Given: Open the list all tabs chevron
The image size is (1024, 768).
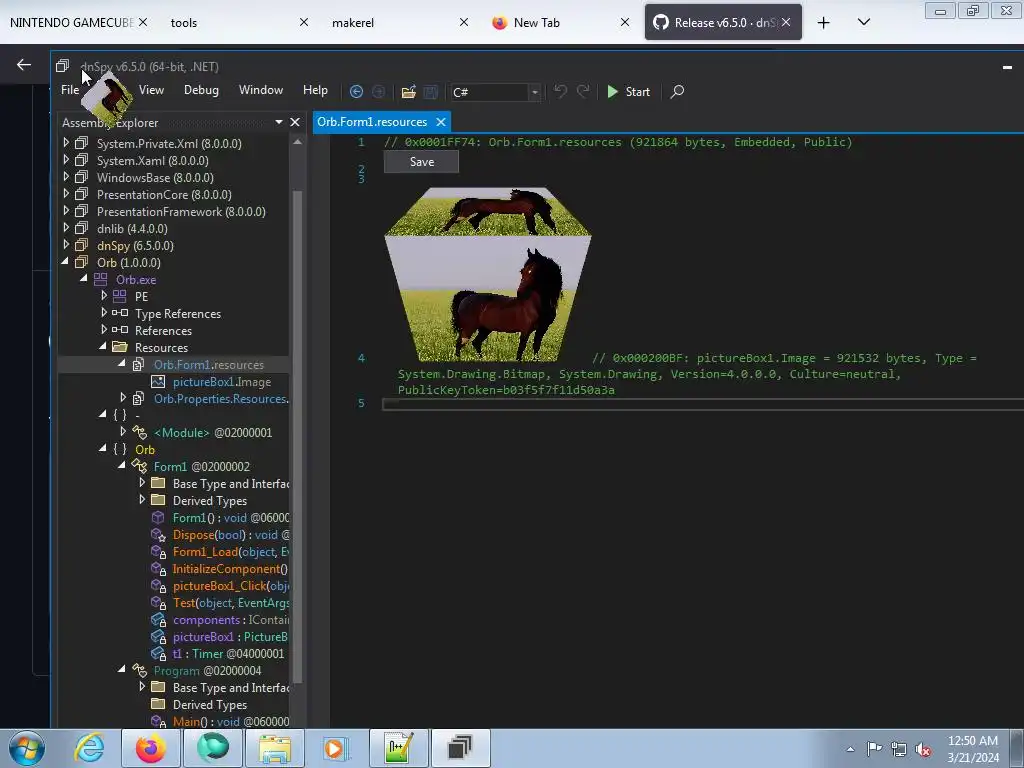Looking at the screenshot, I should [x=864, y=22].
